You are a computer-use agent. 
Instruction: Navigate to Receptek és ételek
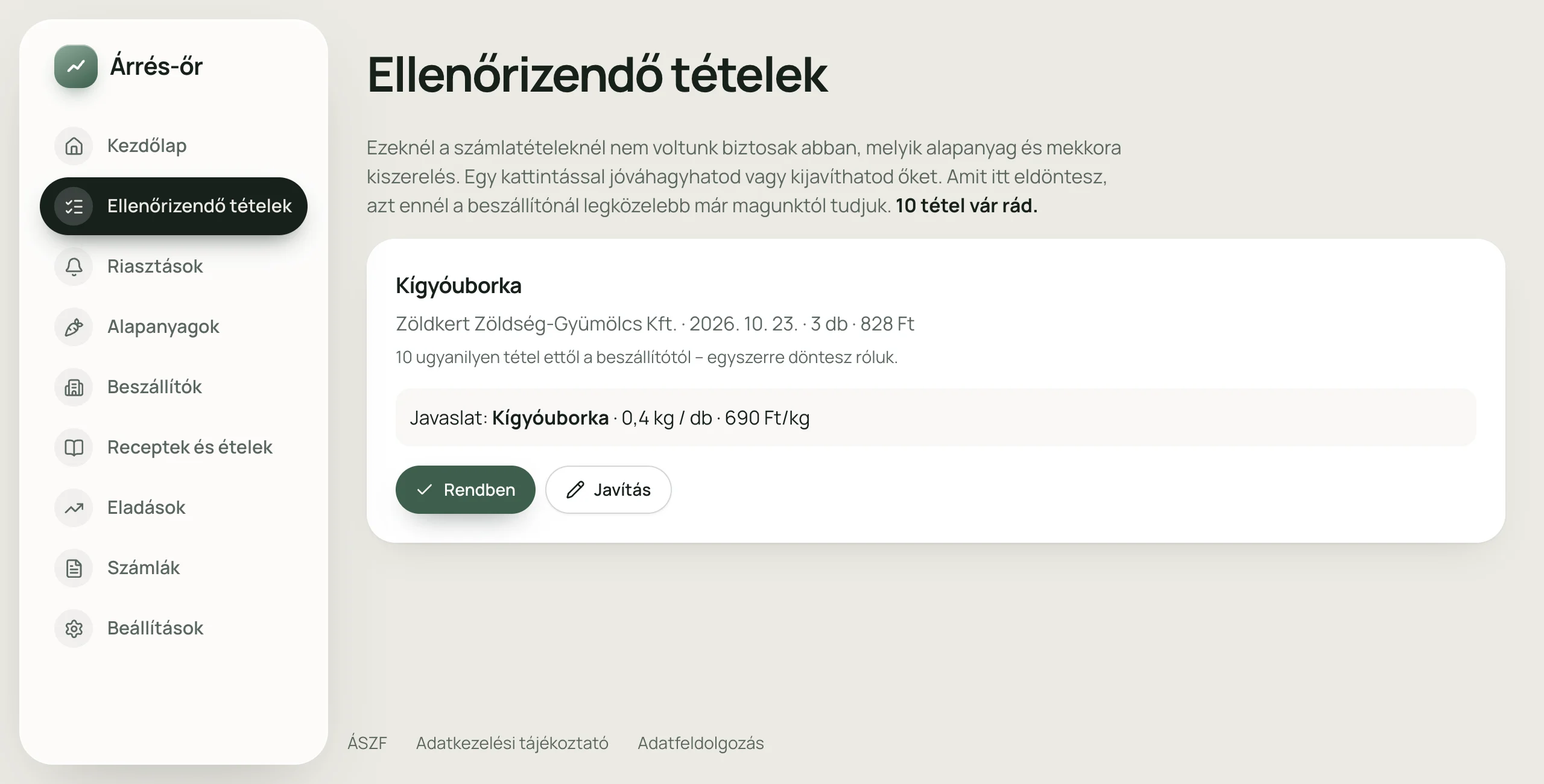click(174, 447)
